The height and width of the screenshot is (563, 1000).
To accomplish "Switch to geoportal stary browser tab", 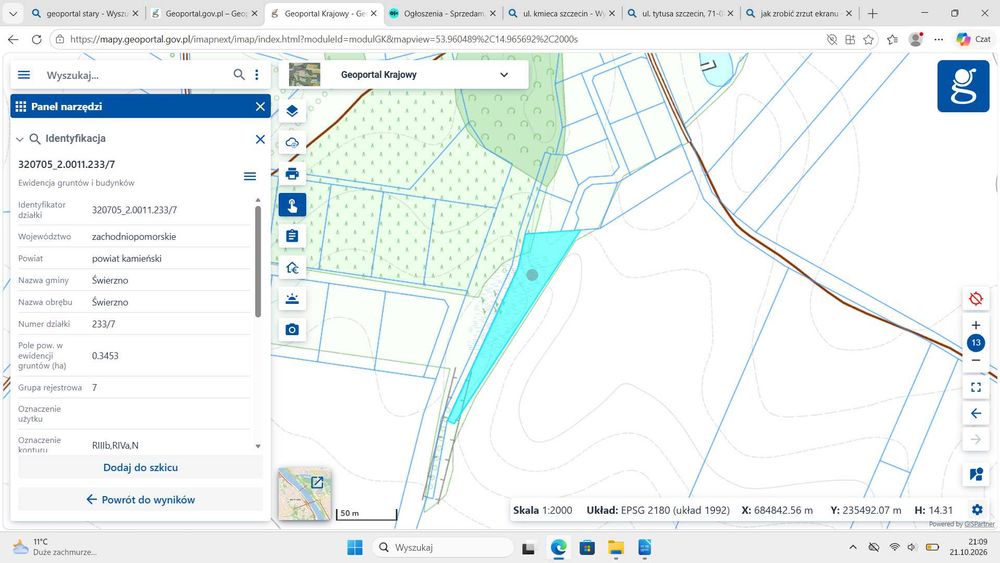I will pos(85,13).
